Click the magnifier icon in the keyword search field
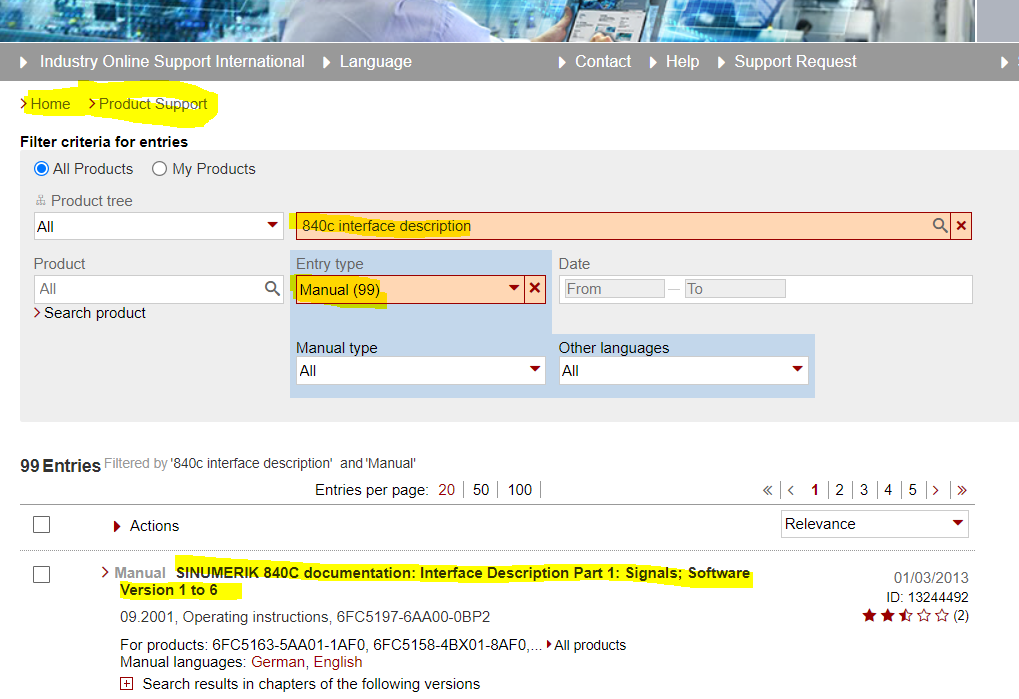Viewport: 1019px width, 699px height. point(940,225)
